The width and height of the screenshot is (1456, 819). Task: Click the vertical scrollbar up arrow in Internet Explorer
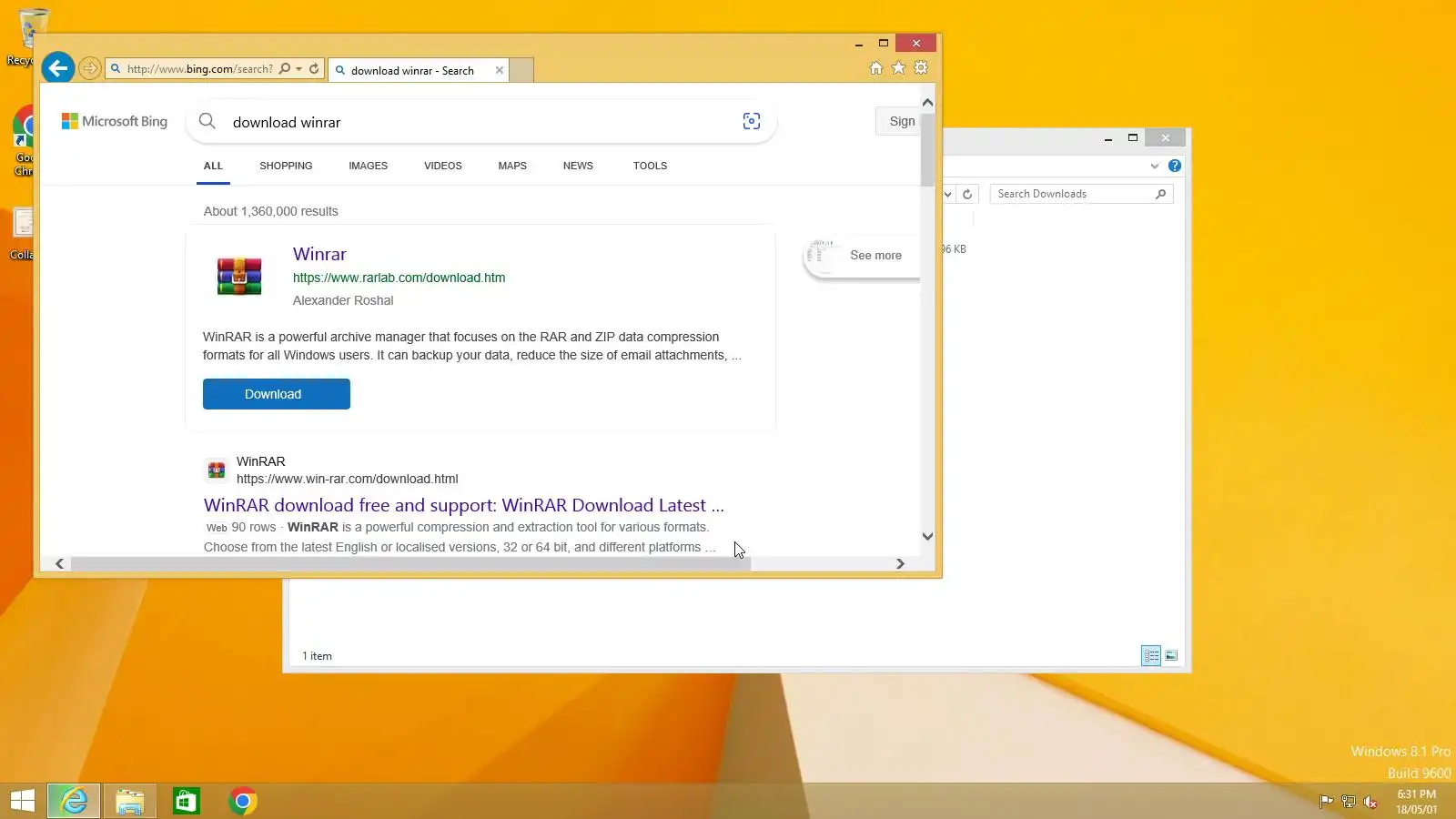tap(927, 102)
